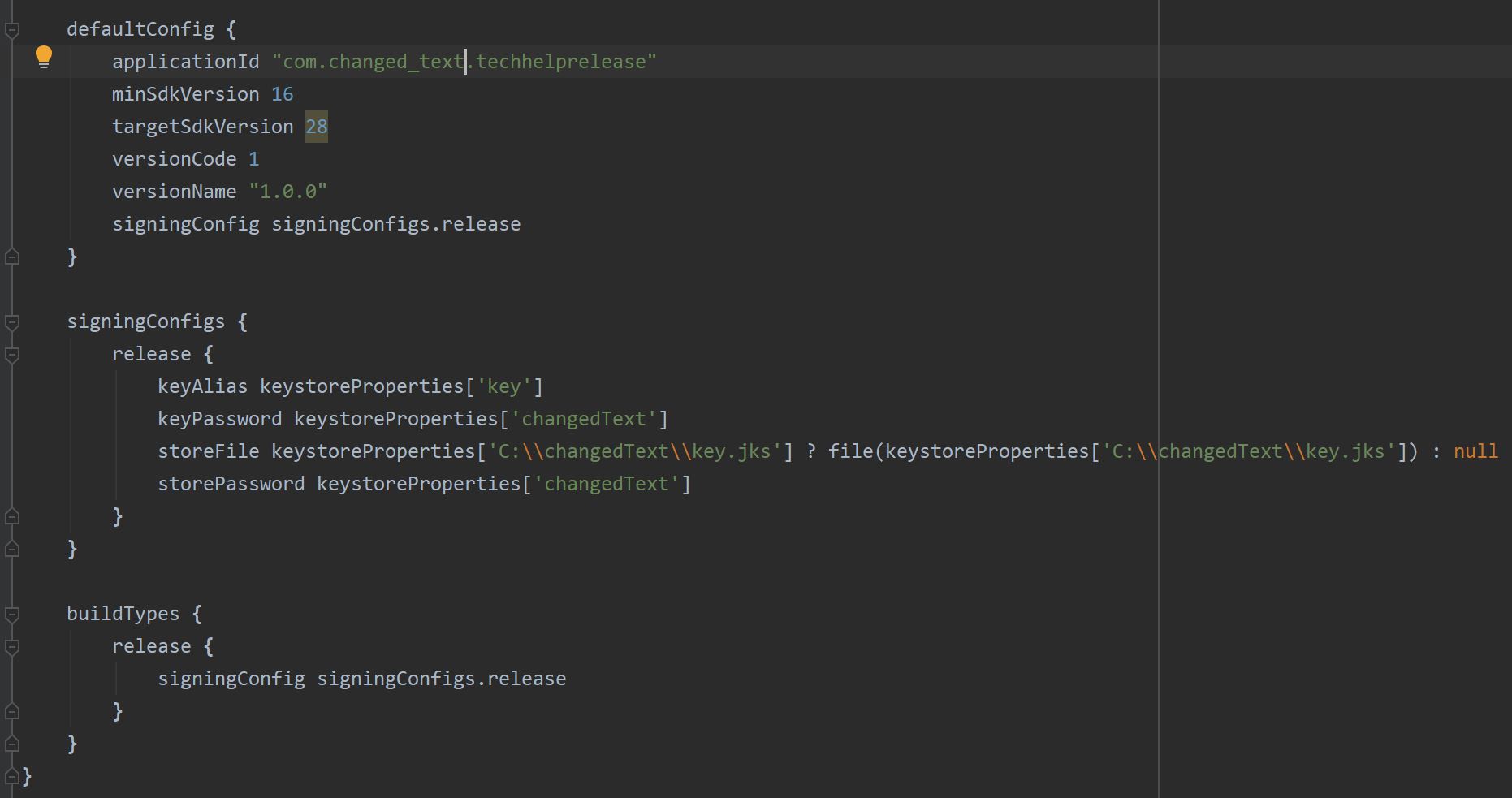Click signingConfigs.release reference under buildTypes
The width and height of the screenshot is (1512, 798).
tap(442, 678)
